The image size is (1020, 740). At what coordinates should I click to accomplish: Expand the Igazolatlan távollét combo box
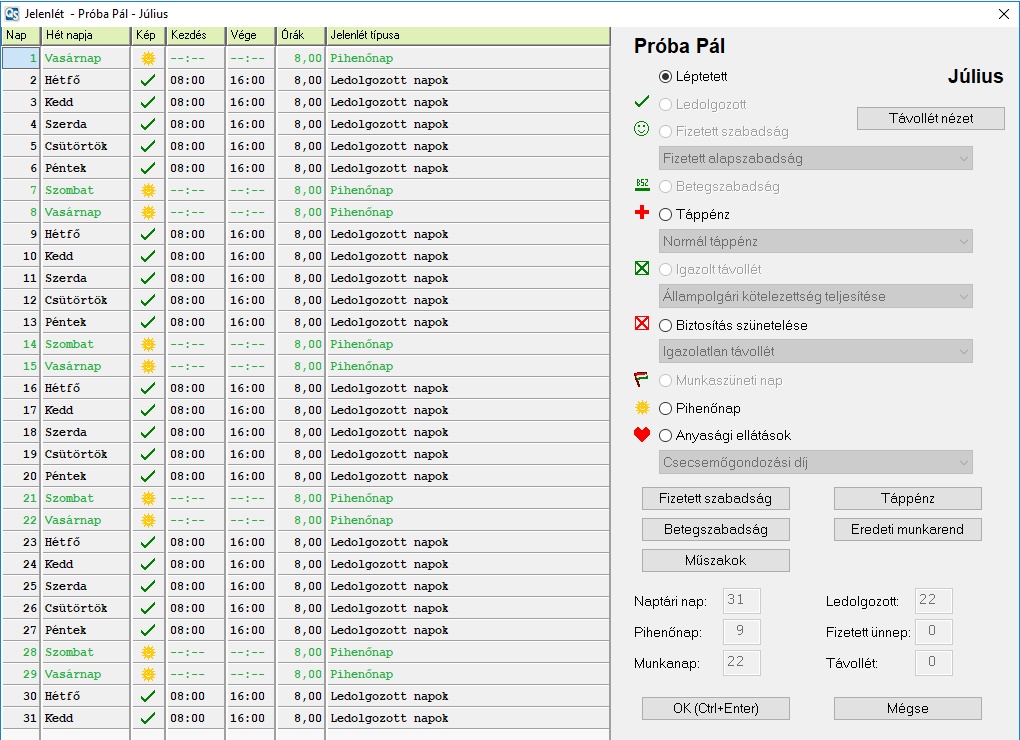coord(816,351)
